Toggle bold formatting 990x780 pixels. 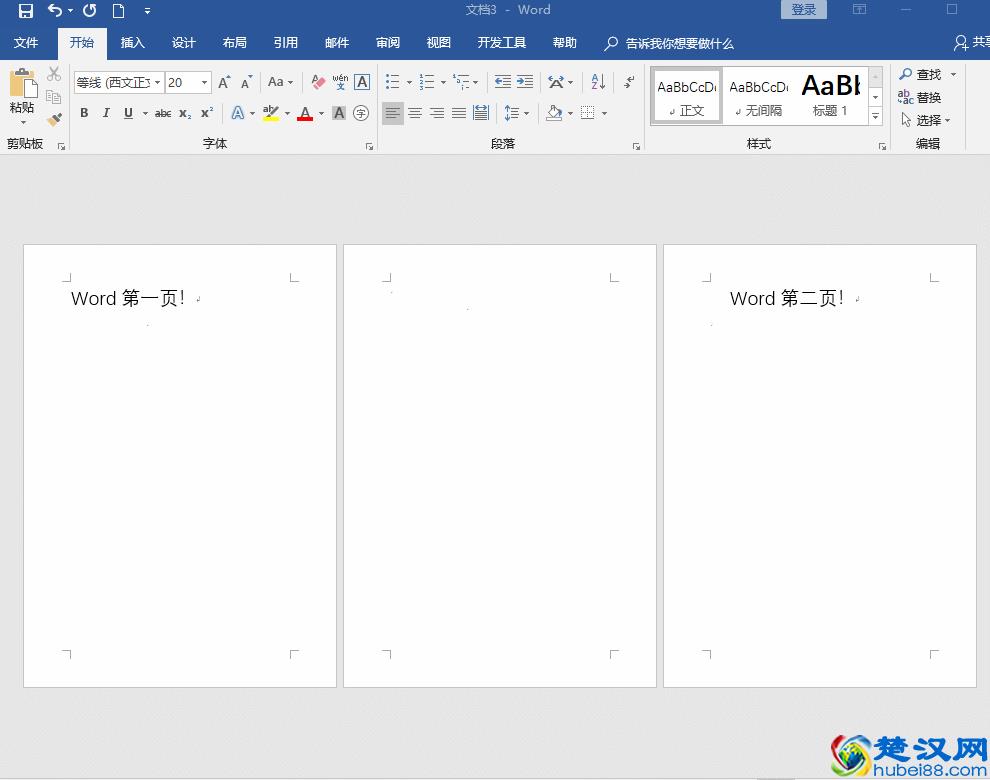click(84, 113)
